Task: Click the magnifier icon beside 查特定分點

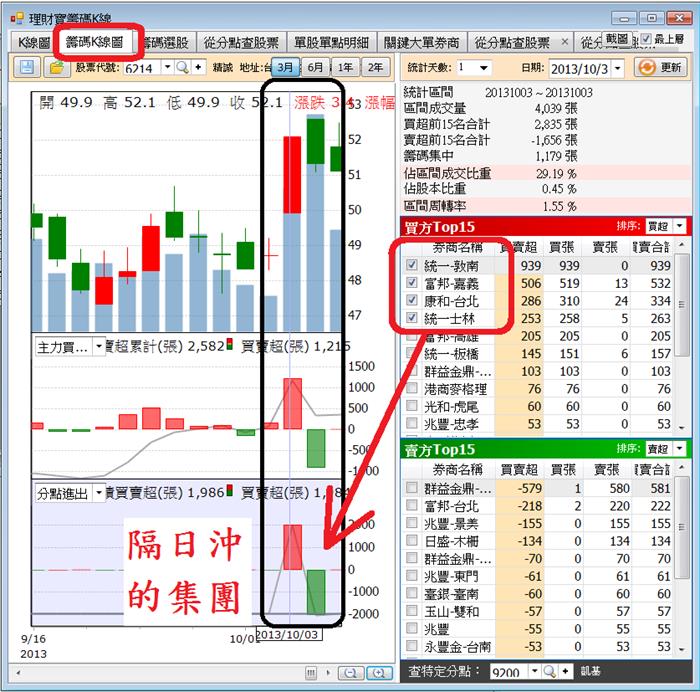Action: click(x=550, y=671)
